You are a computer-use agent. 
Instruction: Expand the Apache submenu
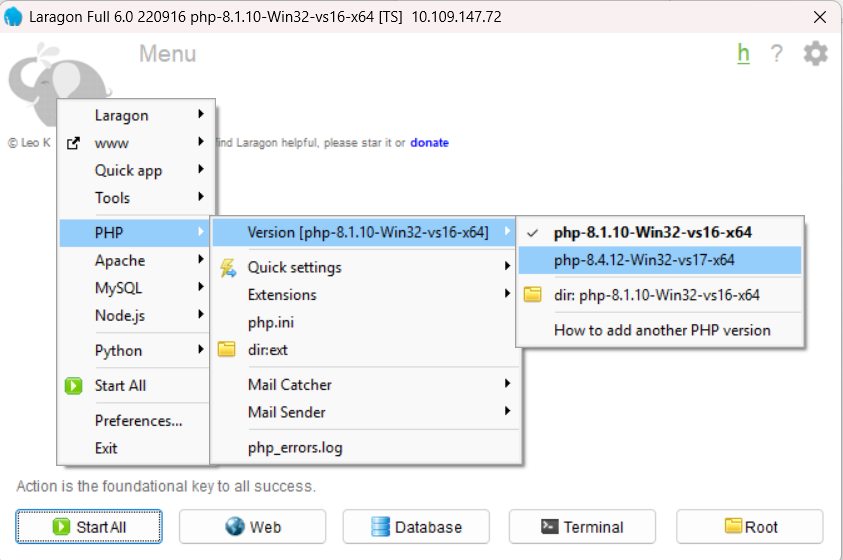coord(120,261)
